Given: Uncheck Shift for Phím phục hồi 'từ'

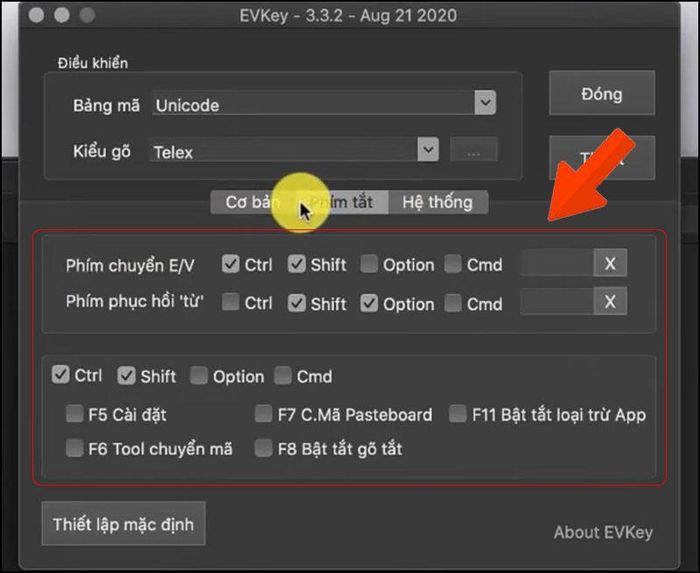Looking at the screenshot, I should (x=296, y=303).
